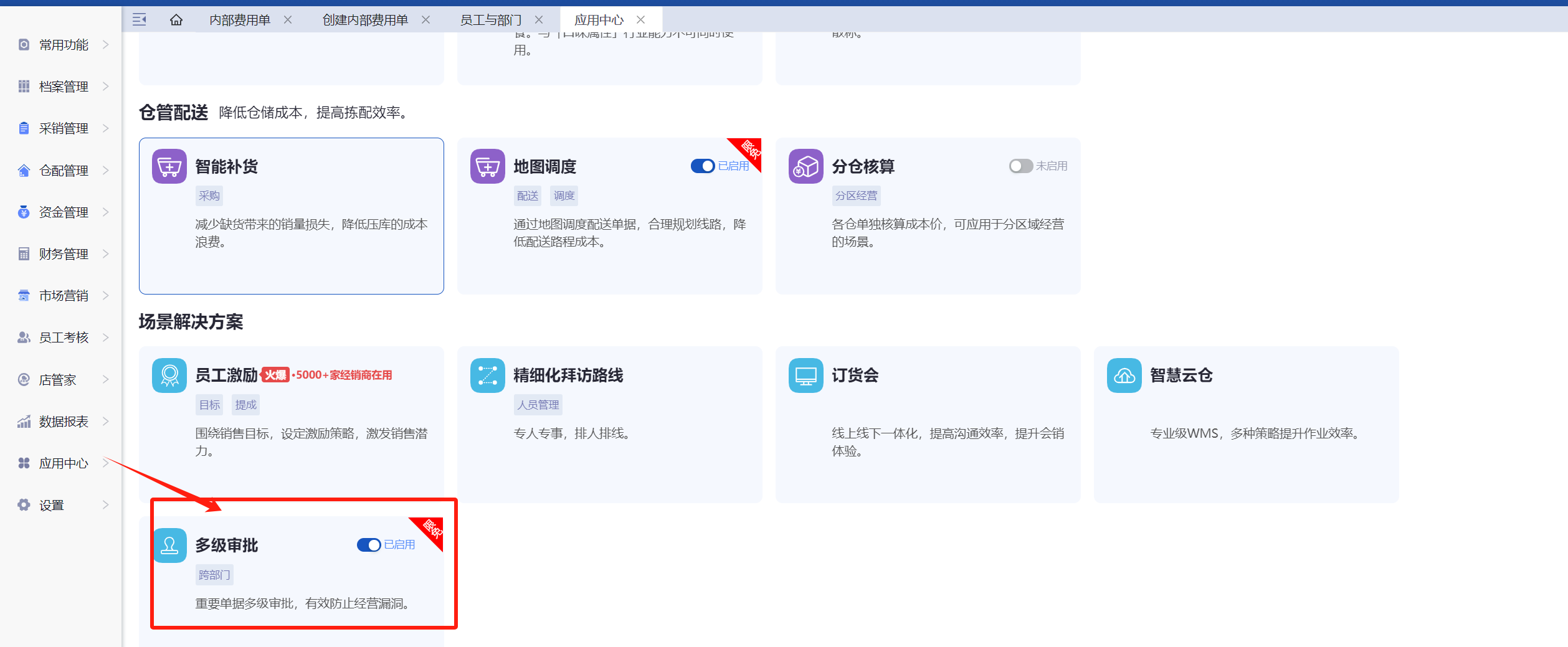The height and width of the screenshot is (647, 1568).
Task: Disable the 地图调度 toggle switch
Action: [x=703, y=166]
